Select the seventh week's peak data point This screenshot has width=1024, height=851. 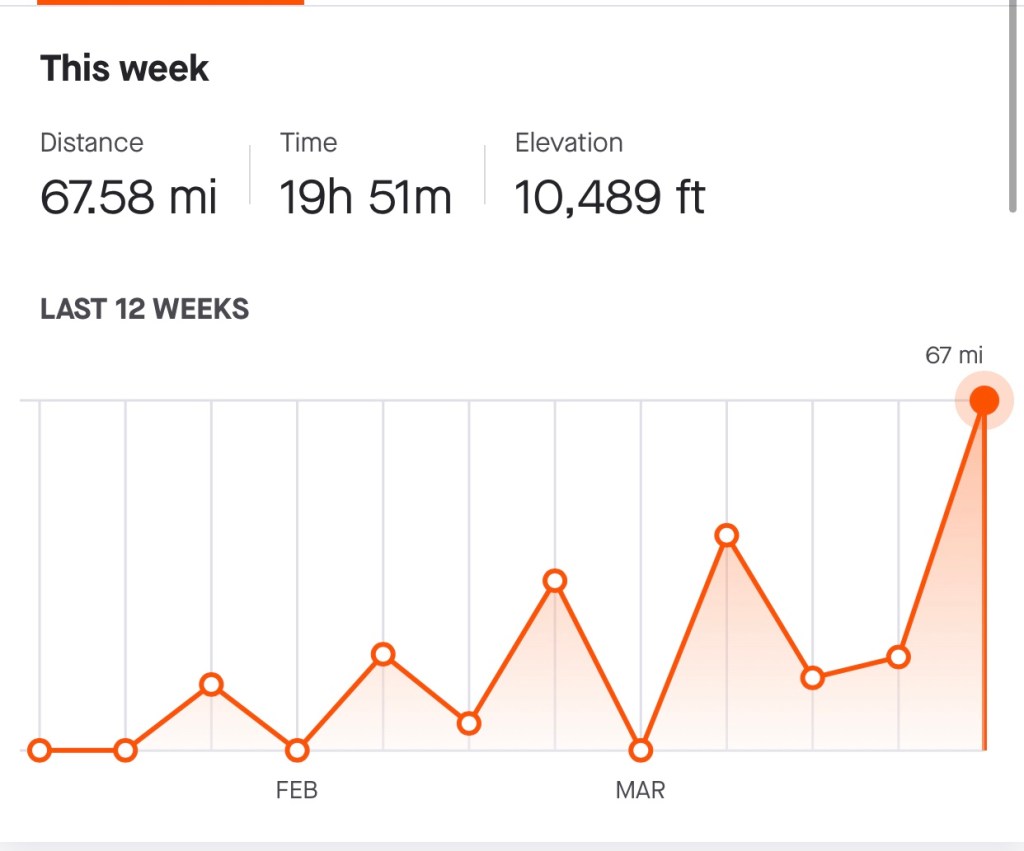click(x=555, y=581)
